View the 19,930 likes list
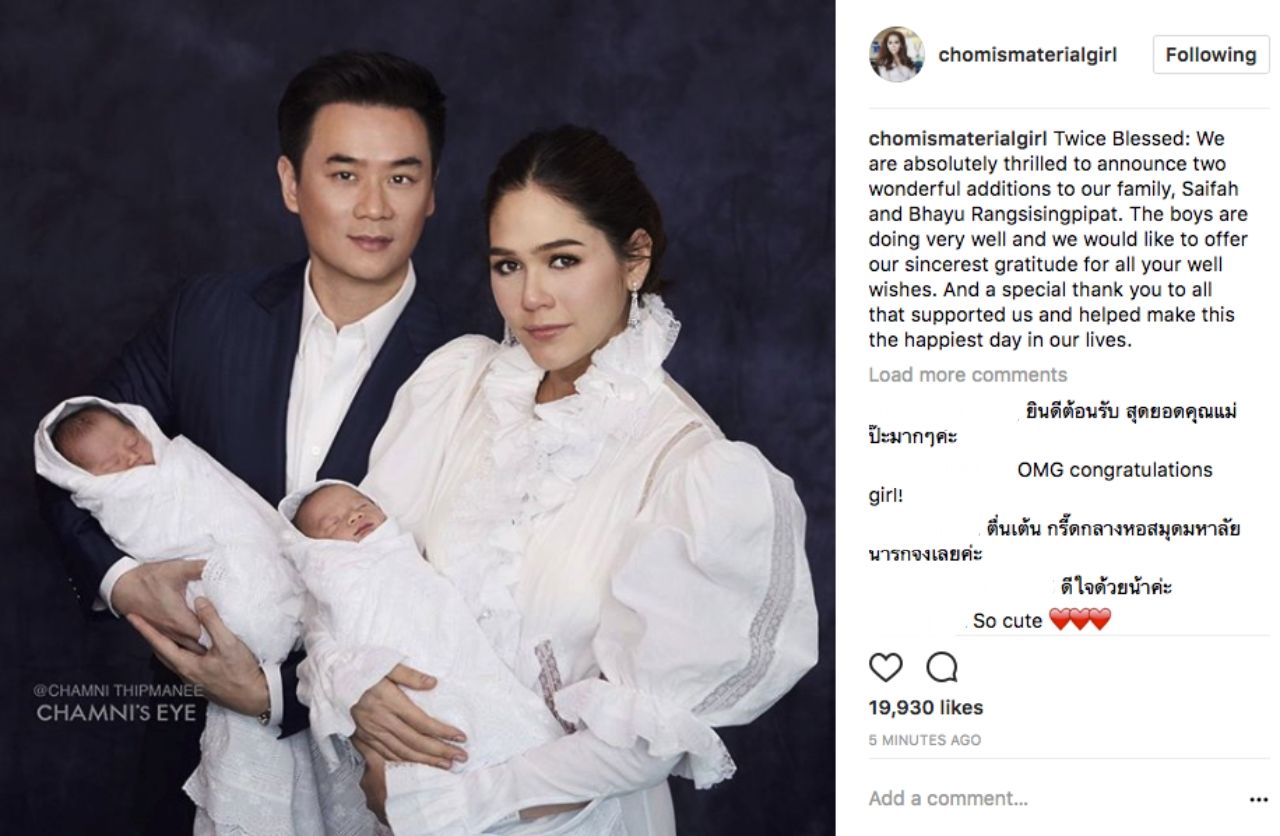 tap(925, 708)
